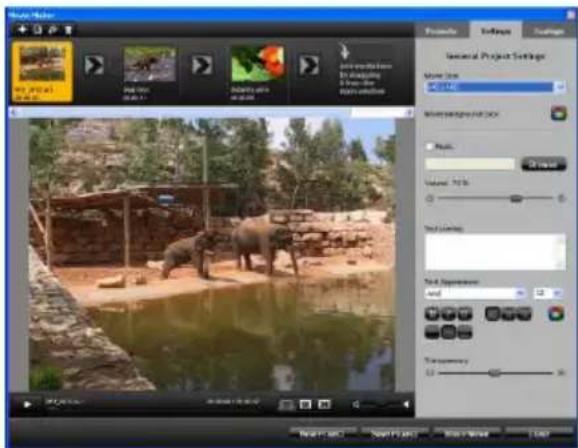Click the music file path field
The image size is (578, 448).
coord(470,164)
